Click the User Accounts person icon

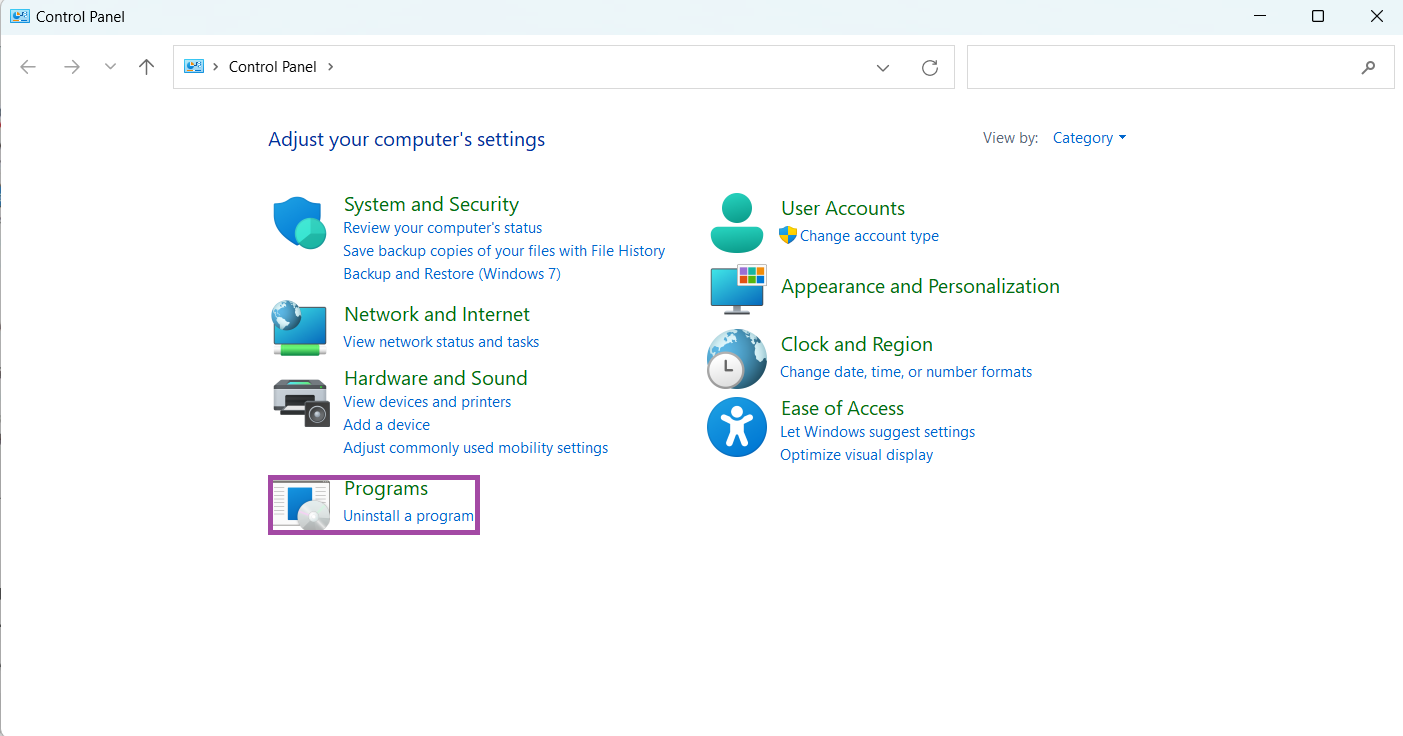(x=737, y=222)
